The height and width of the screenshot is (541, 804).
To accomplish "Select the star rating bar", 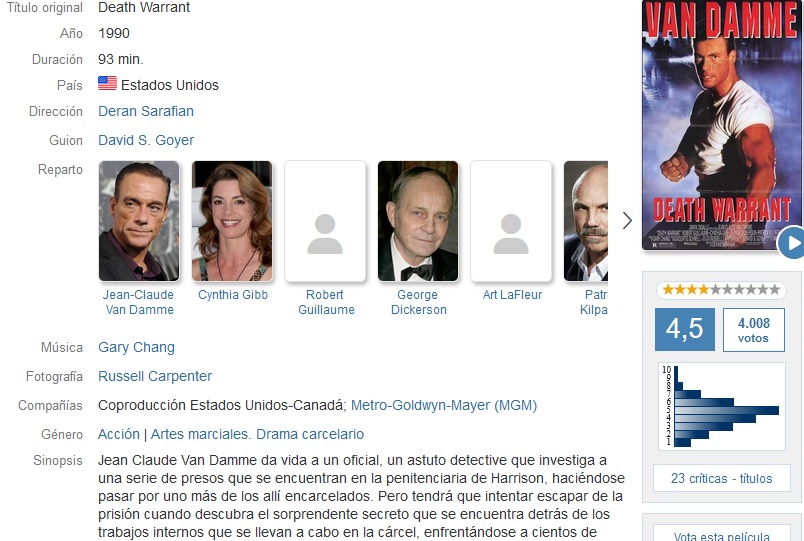I will 721,290.
